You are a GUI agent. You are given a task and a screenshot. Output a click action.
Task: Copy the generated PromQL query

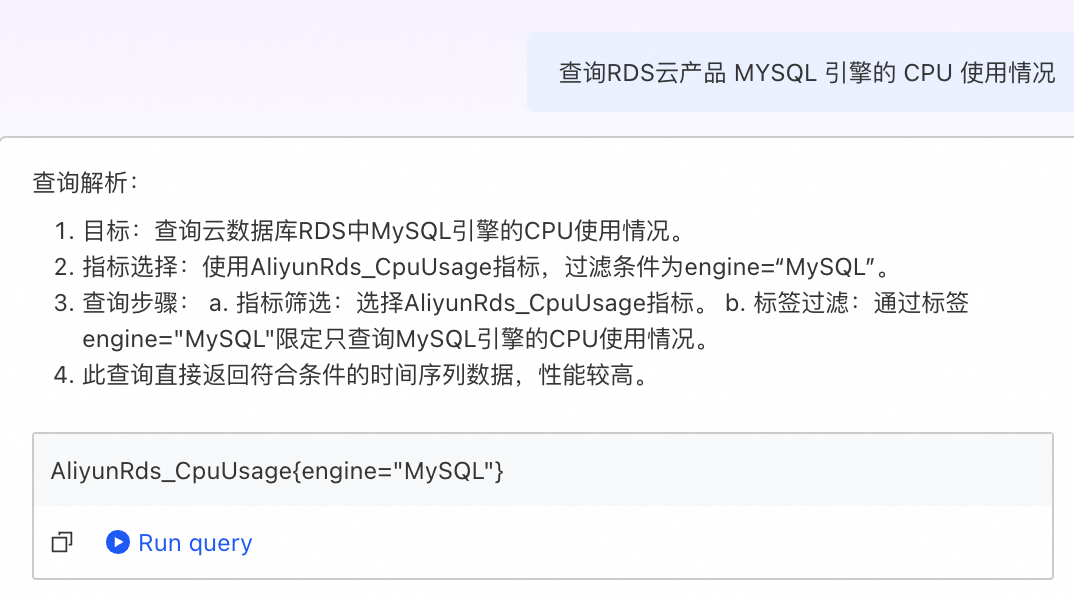[62, 543]
